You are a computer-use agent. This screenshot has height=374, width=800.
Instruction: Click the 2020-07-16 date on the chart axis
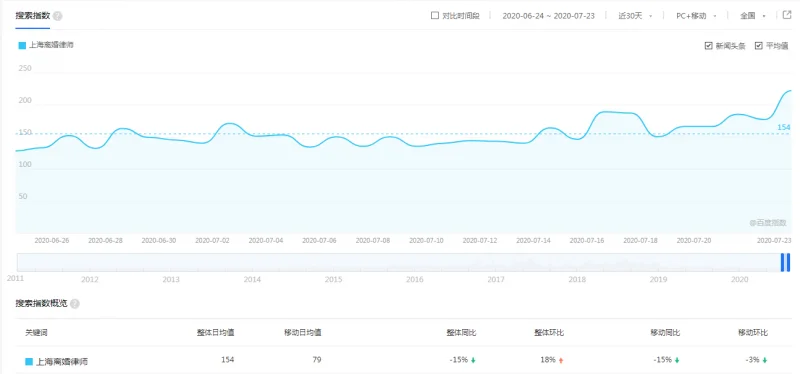[x=587, y=240]
